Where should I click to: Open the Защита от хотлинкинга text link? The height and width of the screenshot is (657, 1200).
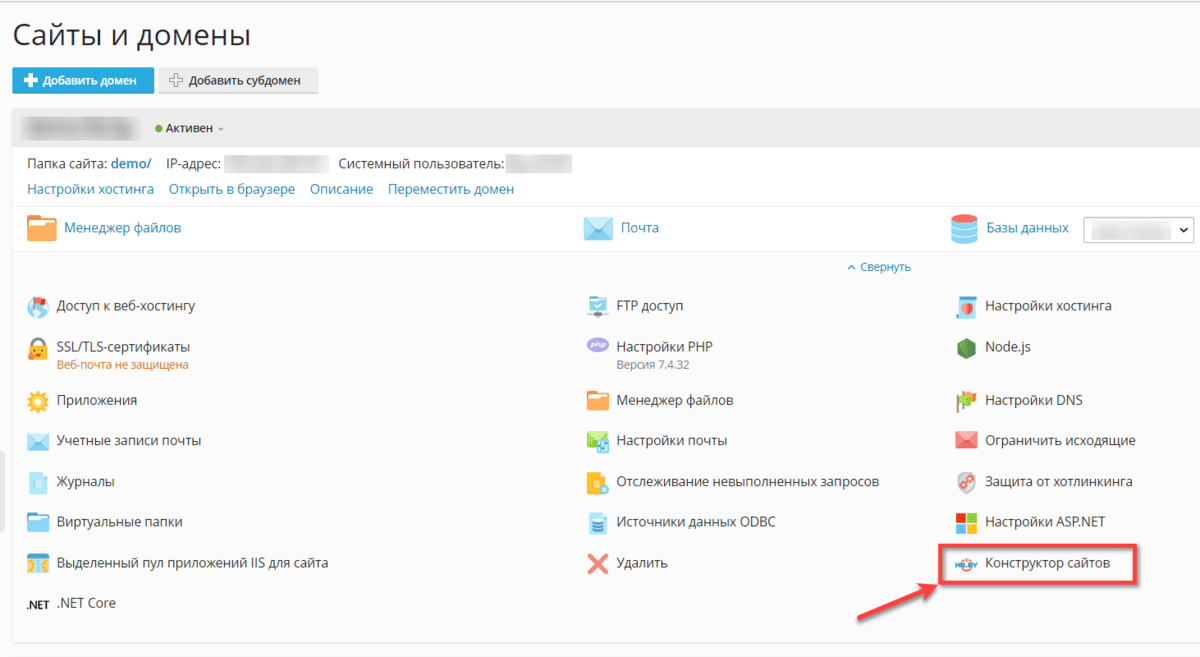pos(1059,481)
